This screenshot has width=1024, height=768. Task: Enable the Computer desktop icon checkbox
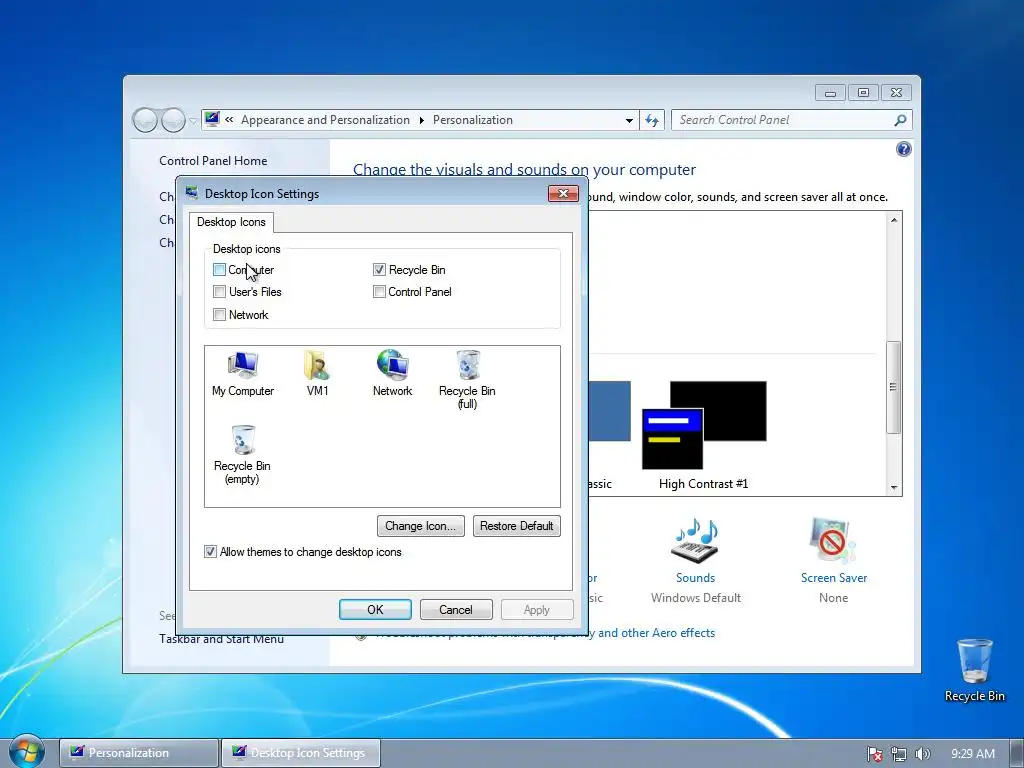[x=219, y=270]
